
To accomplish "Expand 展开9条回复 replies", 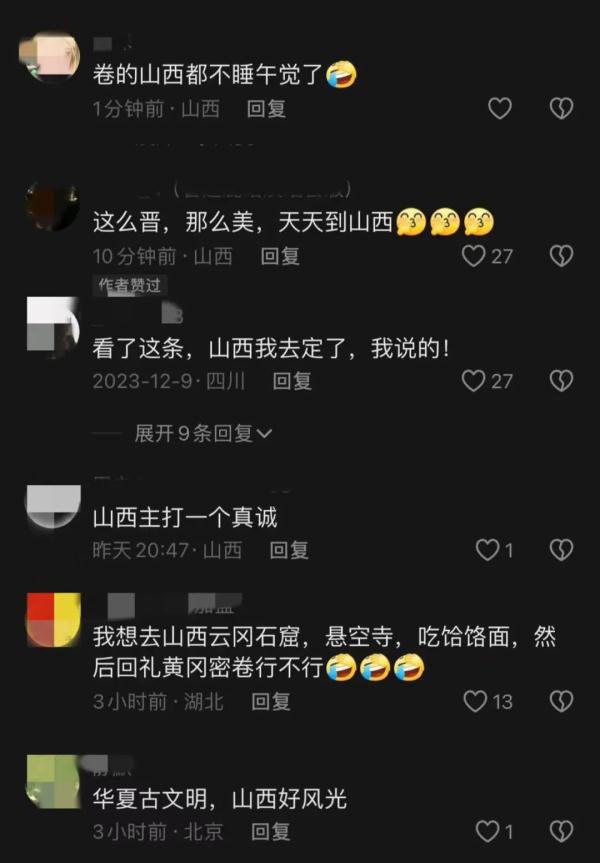I will [203, 433].
